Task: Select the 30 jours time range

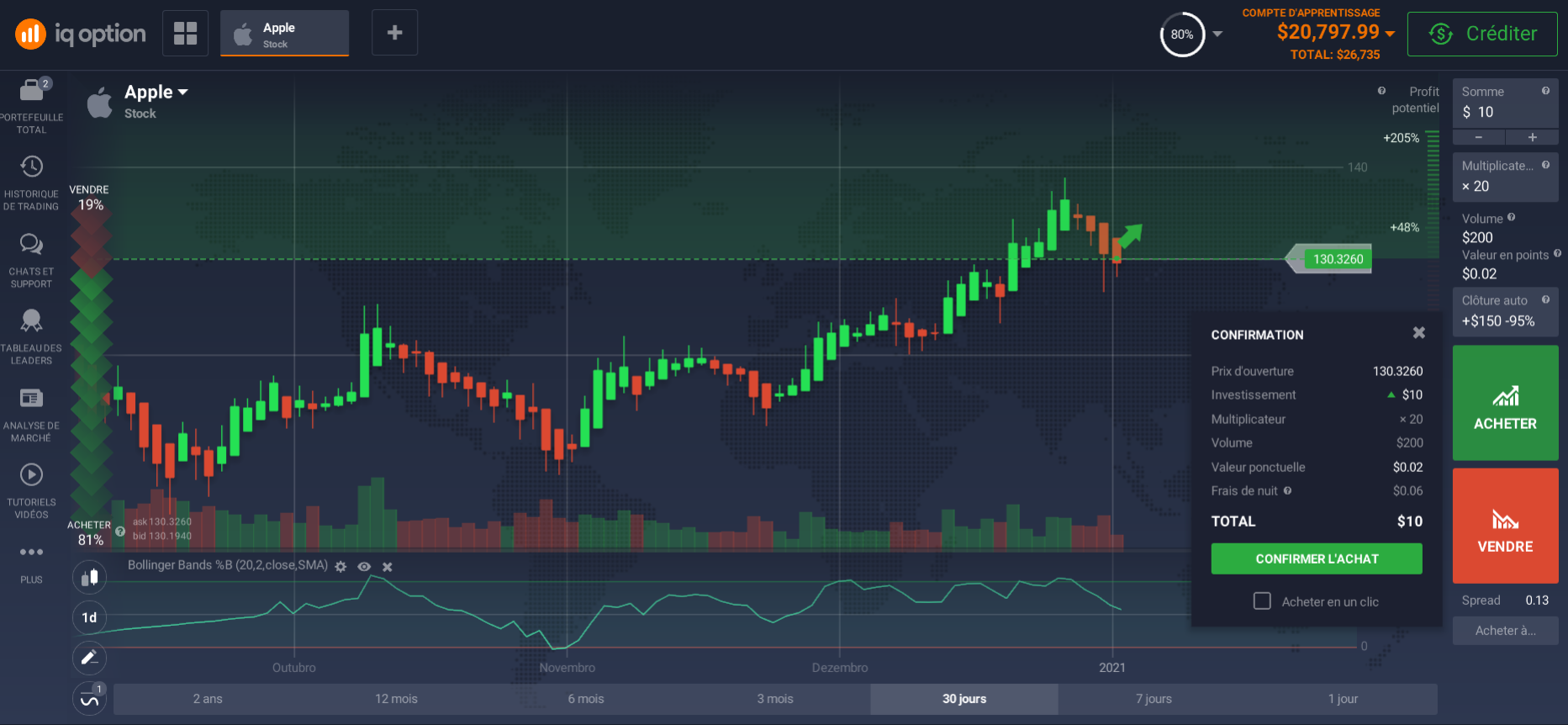Action: [x=964, y=699]
